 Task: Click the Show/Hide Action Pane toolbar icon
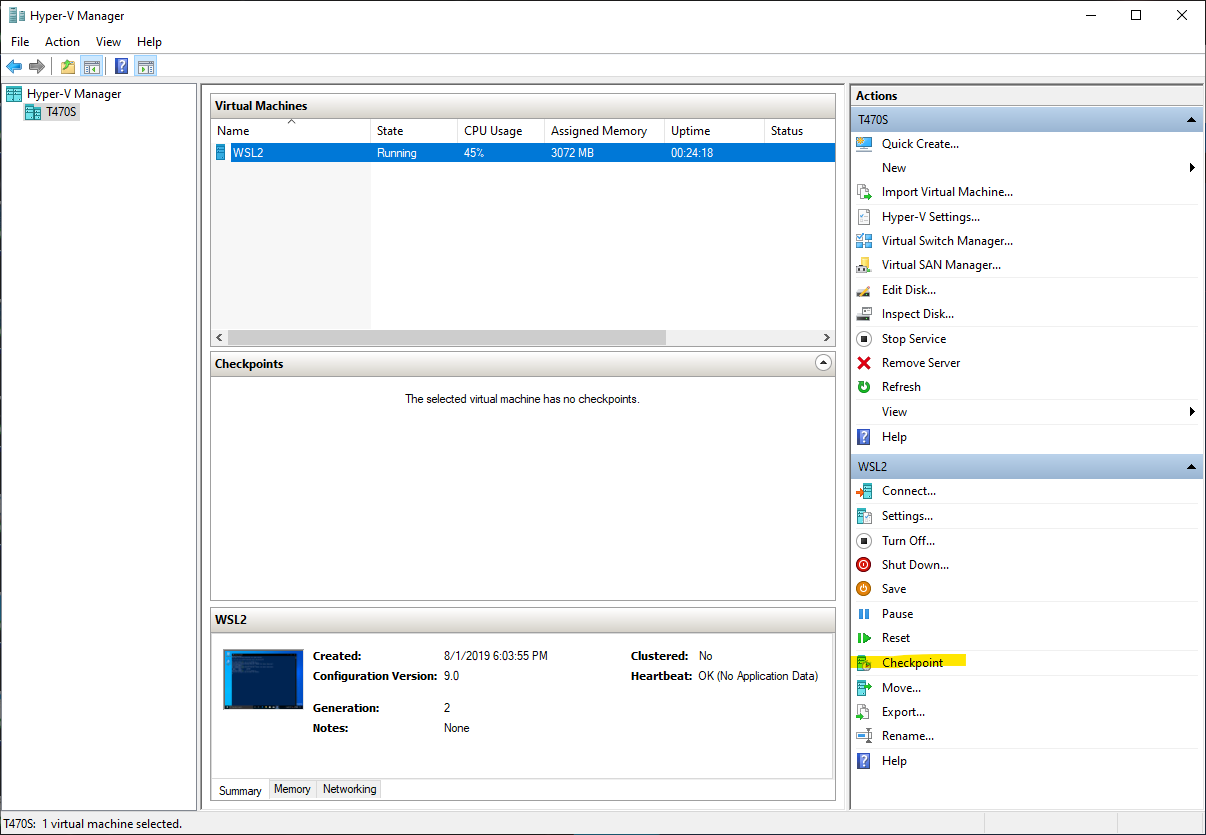click(146, 67)
